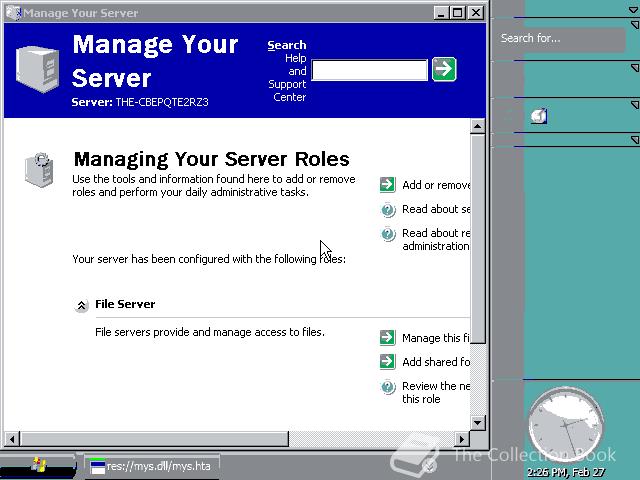
Task: Click the horizontal scrollbar right arrow
Action: [x=462, y=439]
